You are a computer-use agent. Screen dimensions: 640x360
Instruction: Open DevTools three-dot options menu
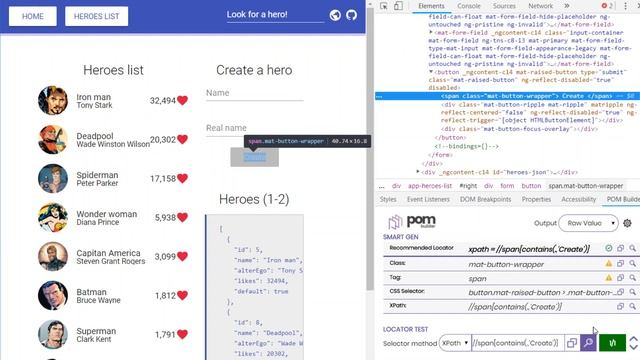(625, 6)
